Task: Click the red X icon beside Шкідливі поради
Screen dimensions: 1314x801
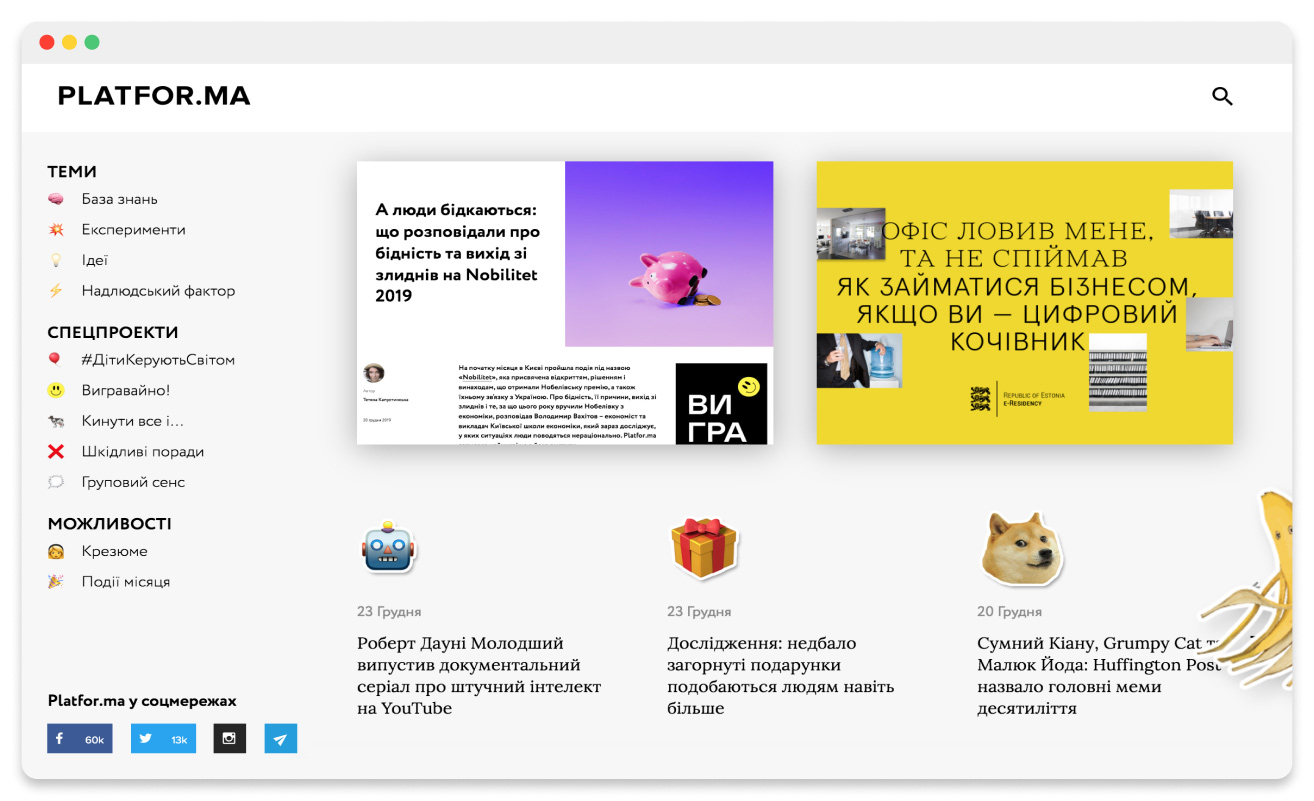Action: click(56, 452)
